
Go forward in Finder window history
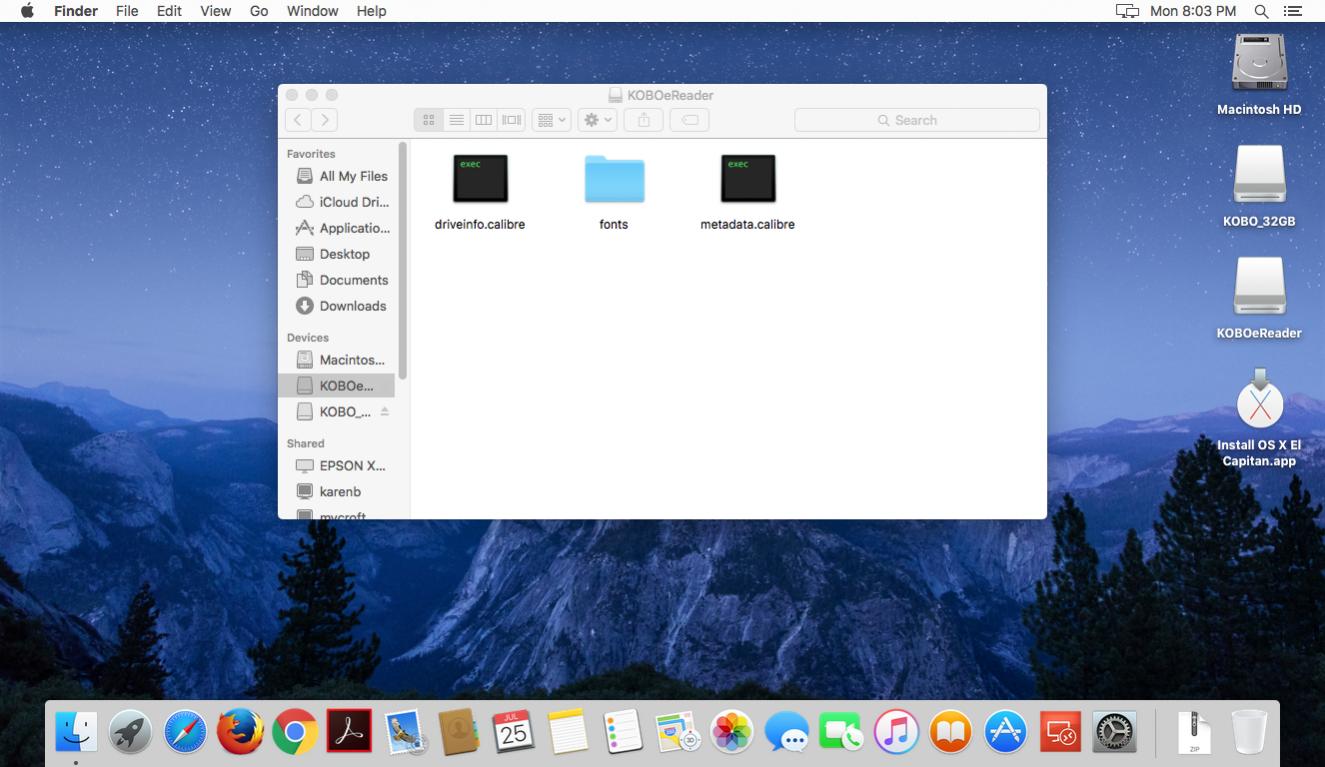pos(324,120)
